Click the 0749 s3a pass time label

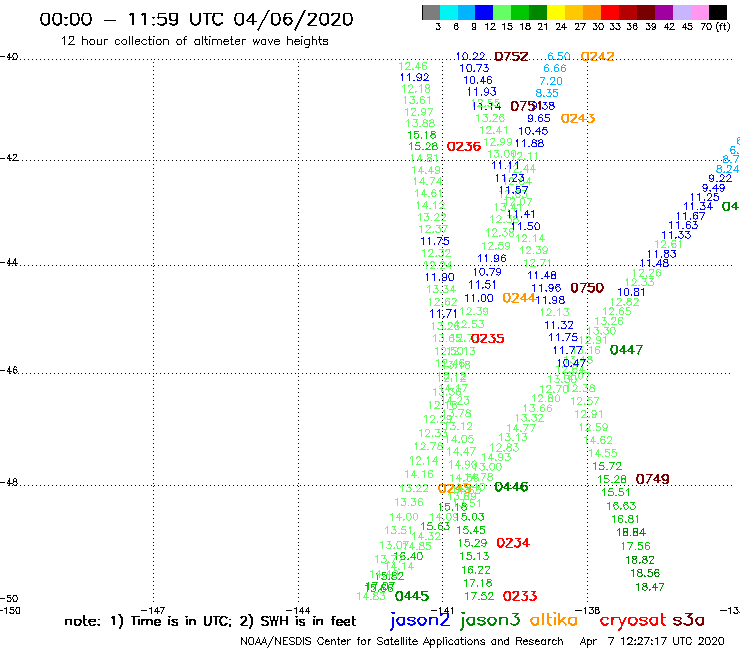653,479
